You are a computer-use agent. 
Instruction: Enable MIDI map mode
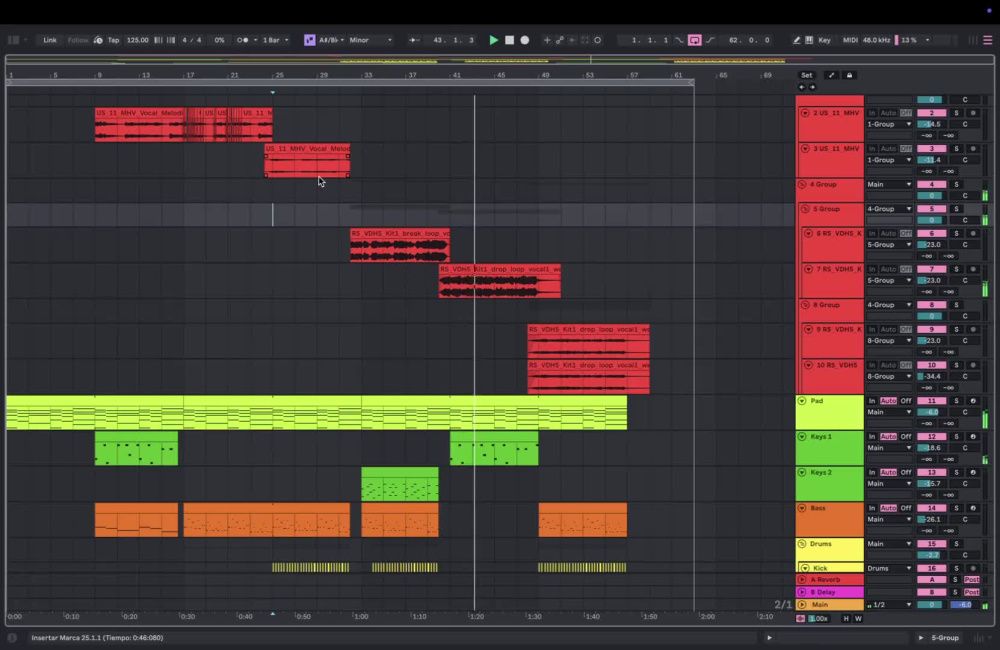pyautogui.click(x=850, y=40)
